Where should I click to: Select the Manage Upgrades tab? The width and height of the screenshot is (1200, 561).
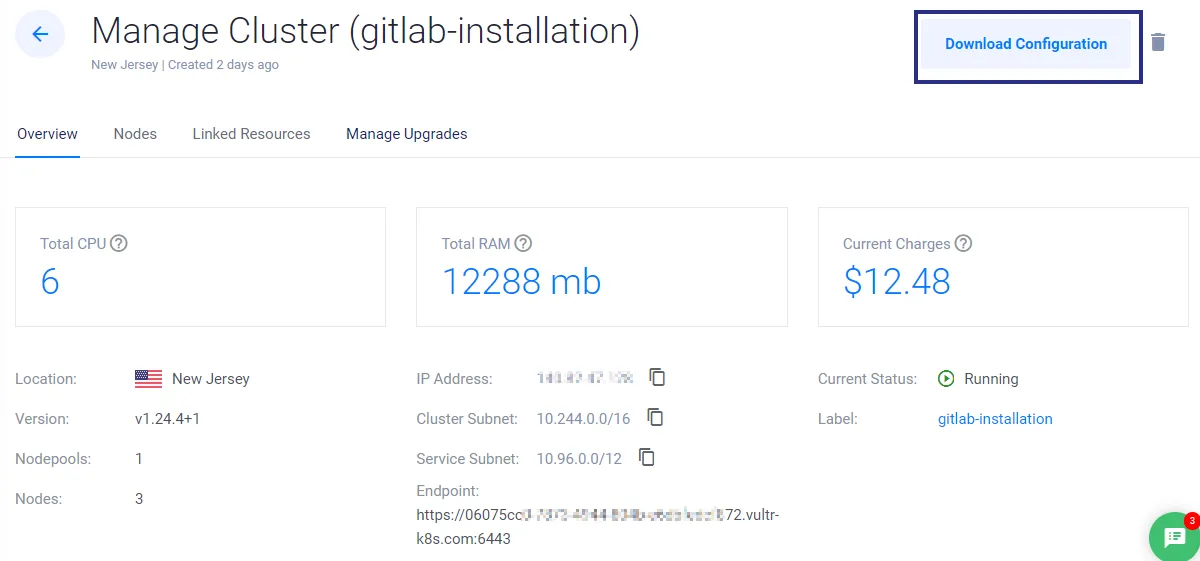(407, 134)
